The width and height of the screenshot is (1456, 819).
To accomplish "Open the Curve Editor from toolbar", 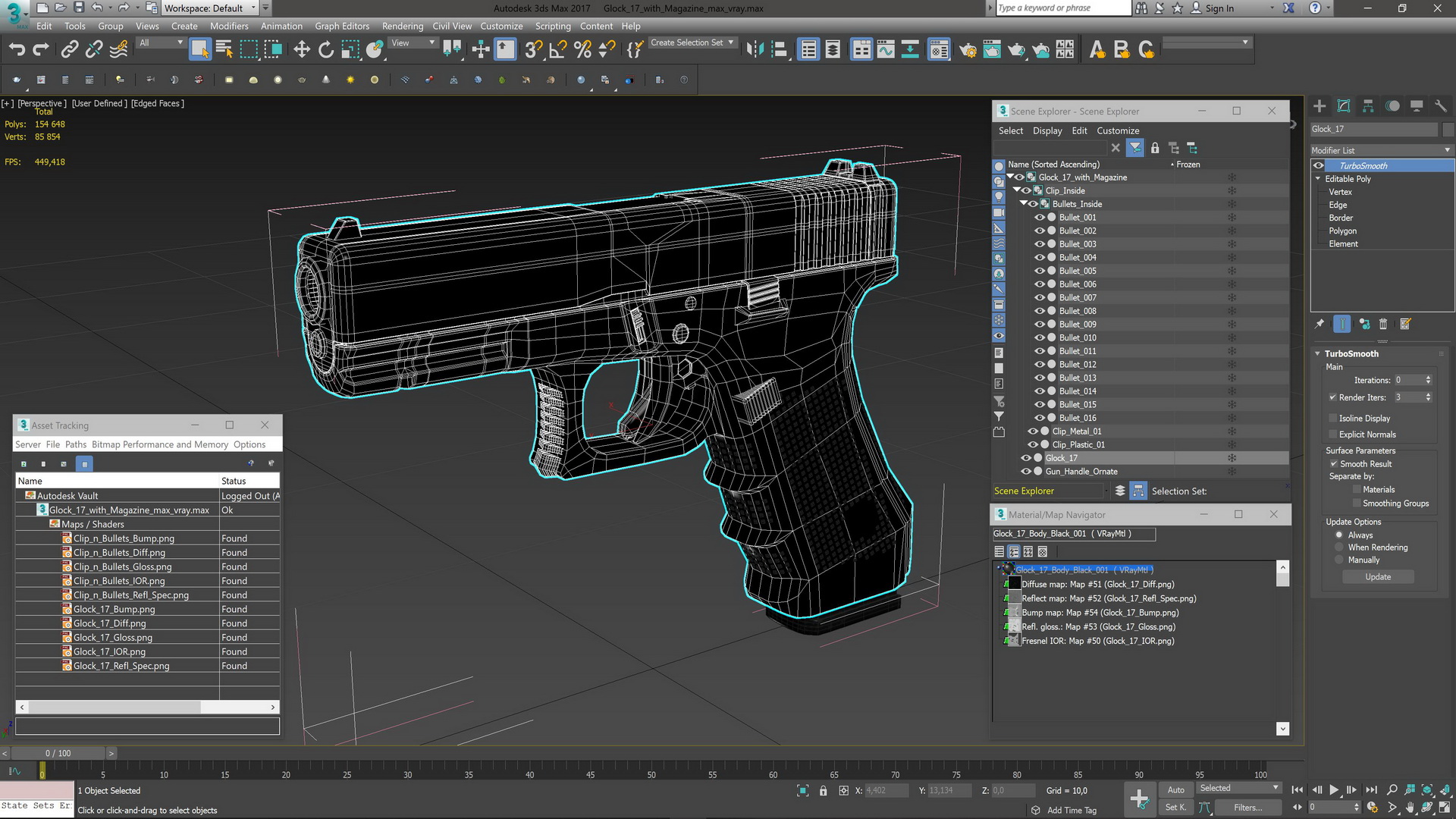I will pos(886,50).
